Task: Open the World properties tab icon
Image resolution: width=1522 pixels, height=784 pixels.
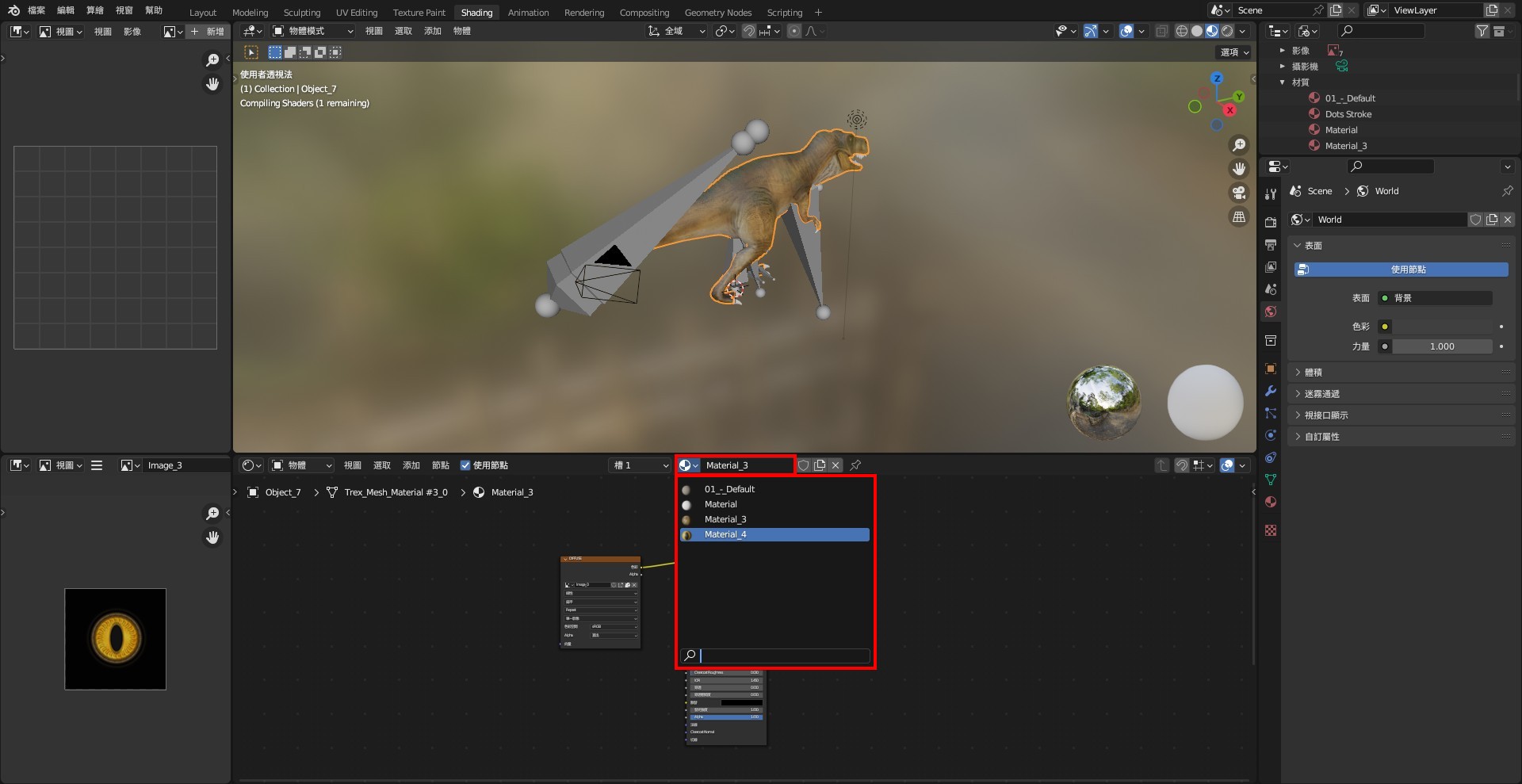Action: point(1271,312)
